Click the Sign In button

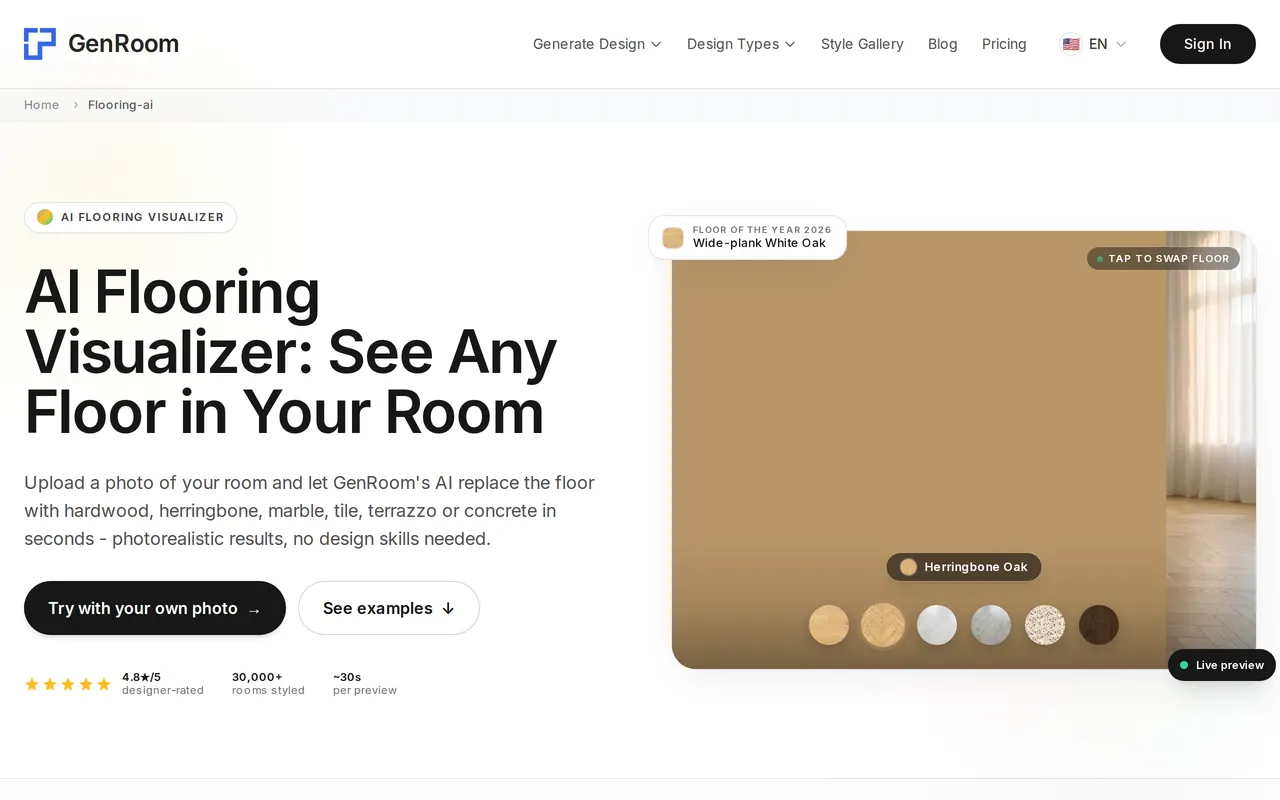1207,44
